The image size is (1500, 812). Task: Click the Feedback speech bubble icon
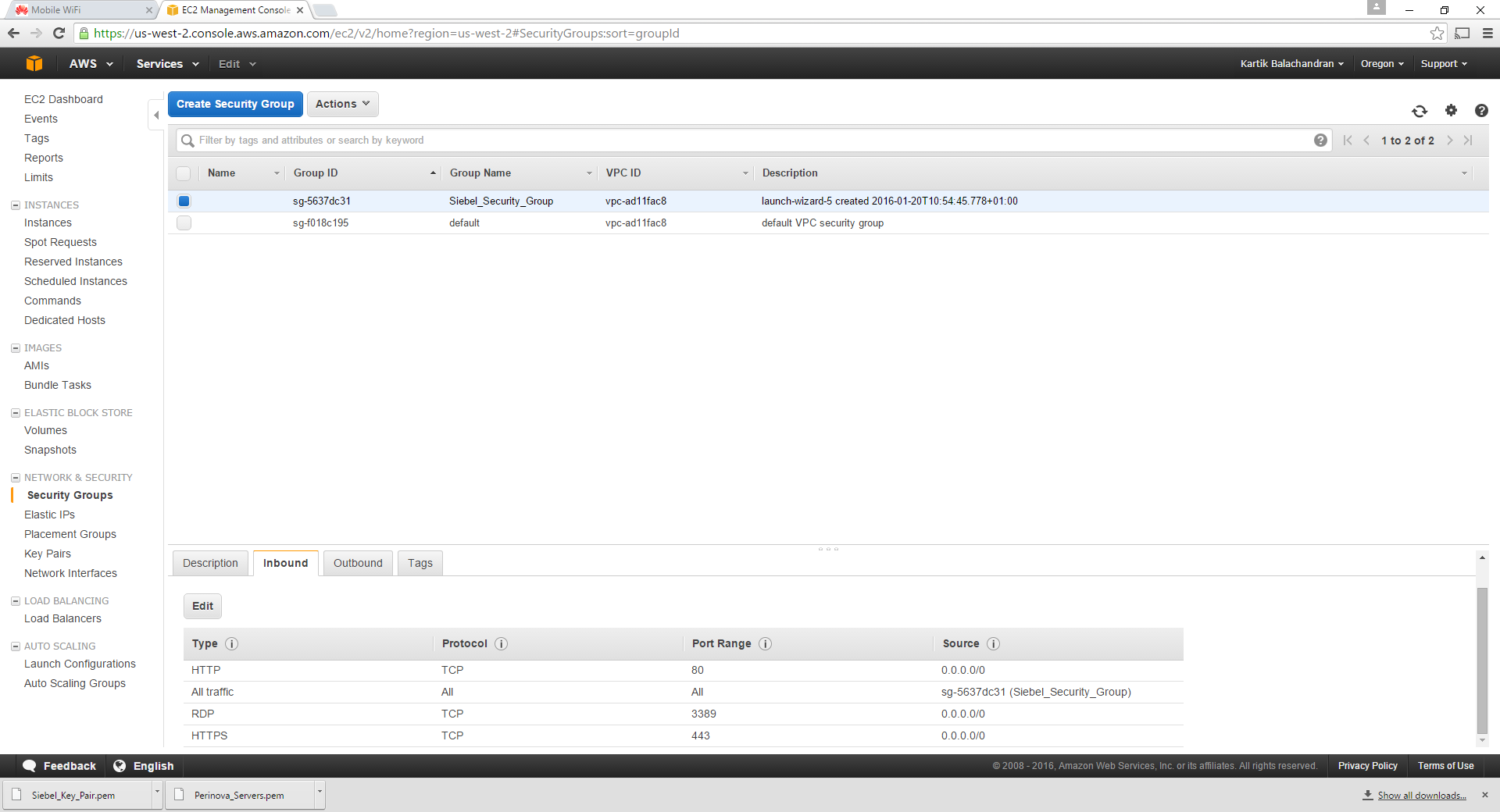(30, 766)
